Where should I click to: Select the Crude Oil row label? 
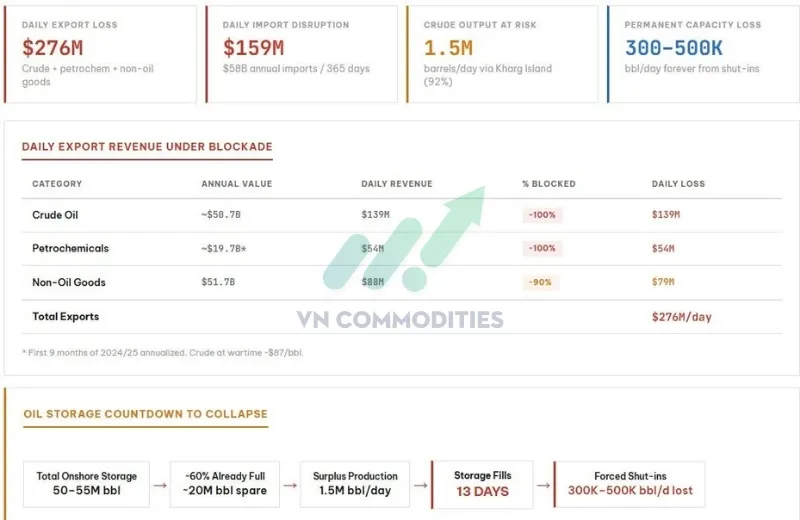(54, 215)
